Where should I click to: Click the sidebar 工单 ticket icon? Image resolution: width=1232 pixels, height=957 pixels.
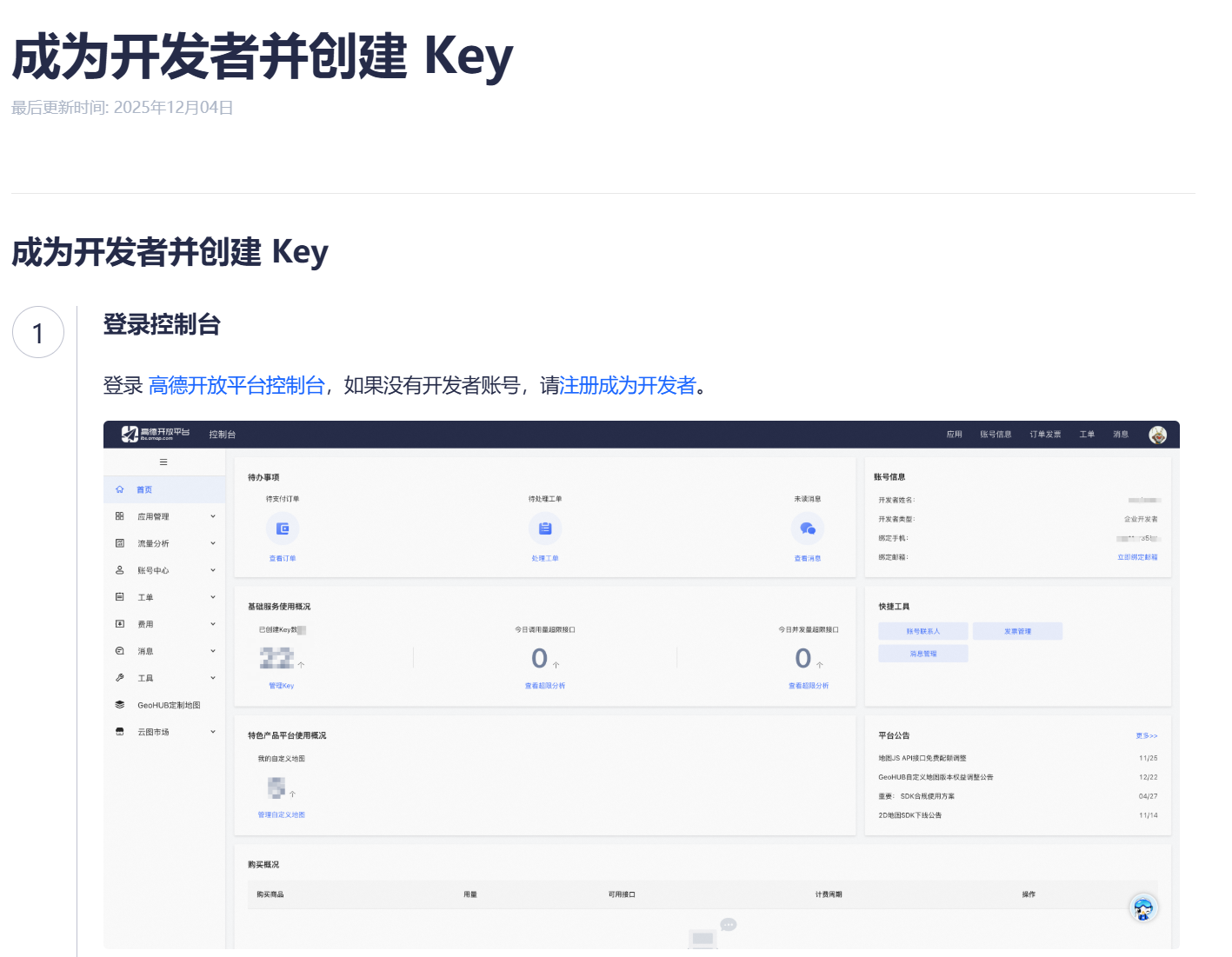pyautogui.click(x=120, y=597)
